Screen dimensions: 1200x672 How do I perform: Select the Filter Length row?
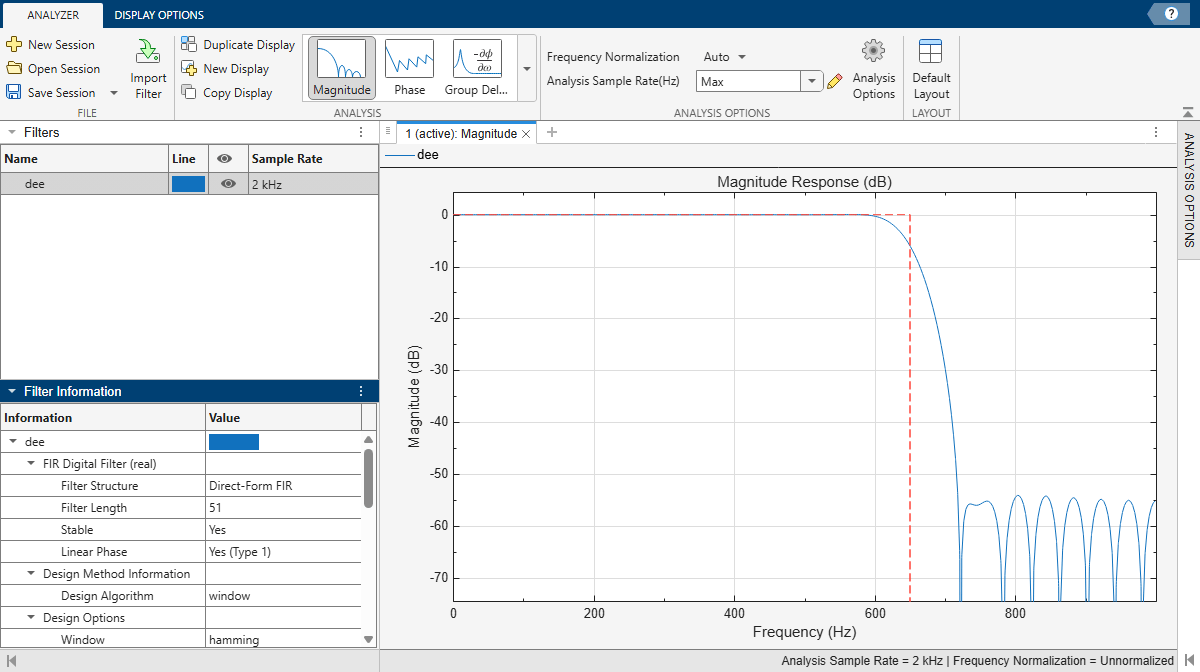181,507
